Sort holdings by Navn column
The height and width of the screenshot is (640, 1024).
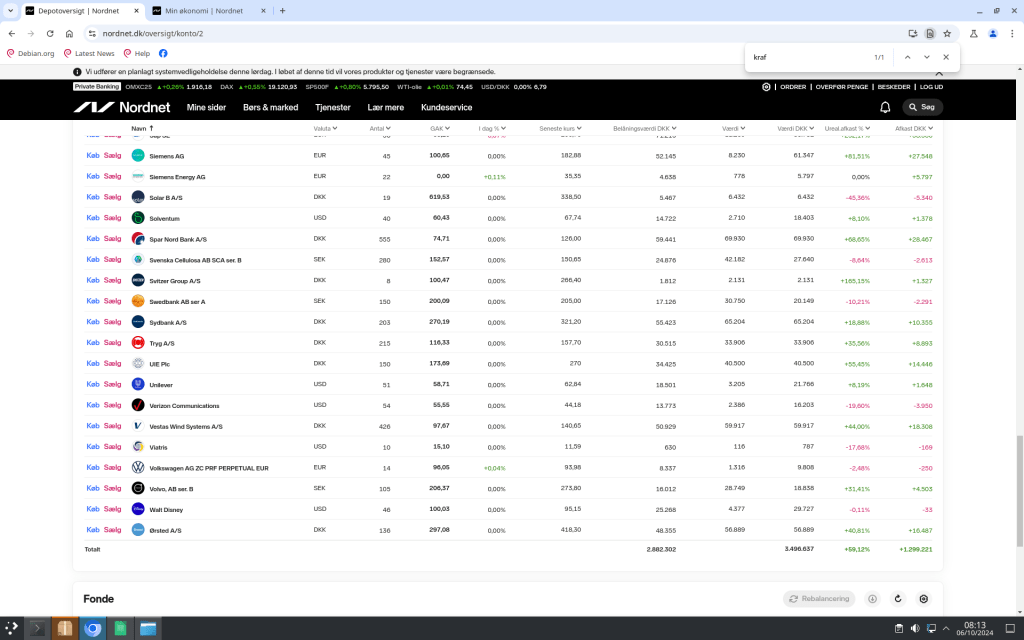139,129
